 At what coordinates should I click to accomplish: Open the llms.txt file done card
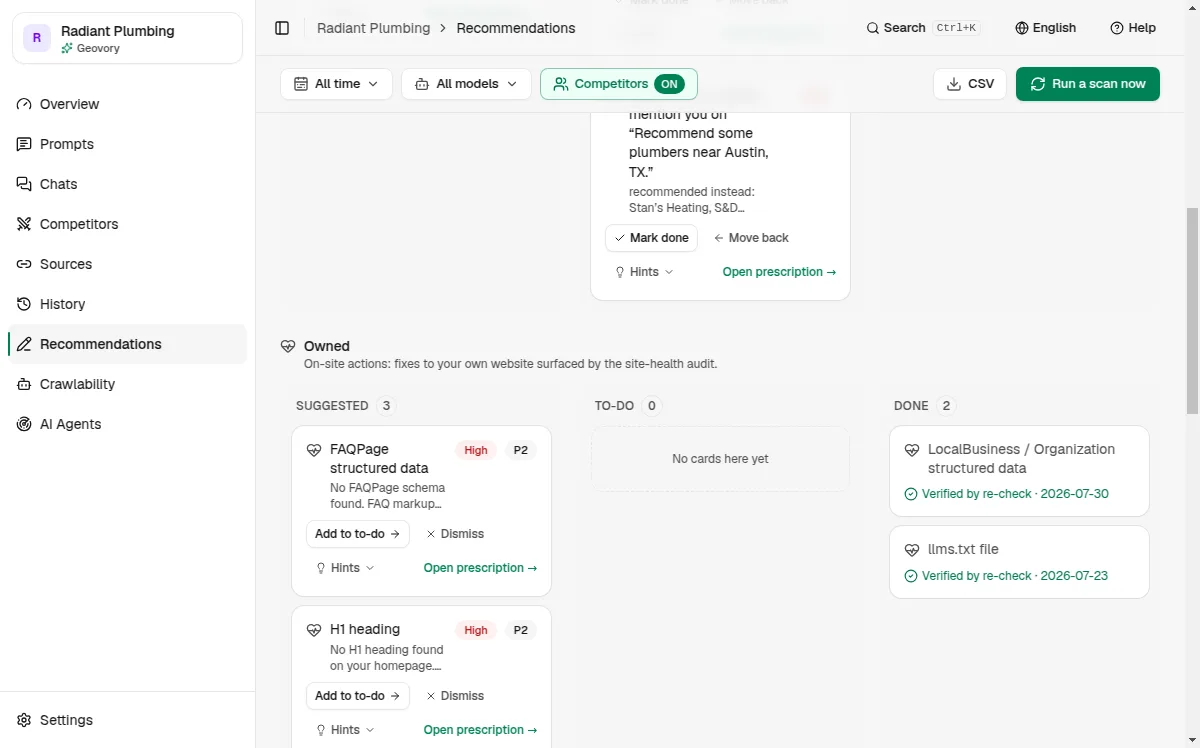[x=1019, y=562]
